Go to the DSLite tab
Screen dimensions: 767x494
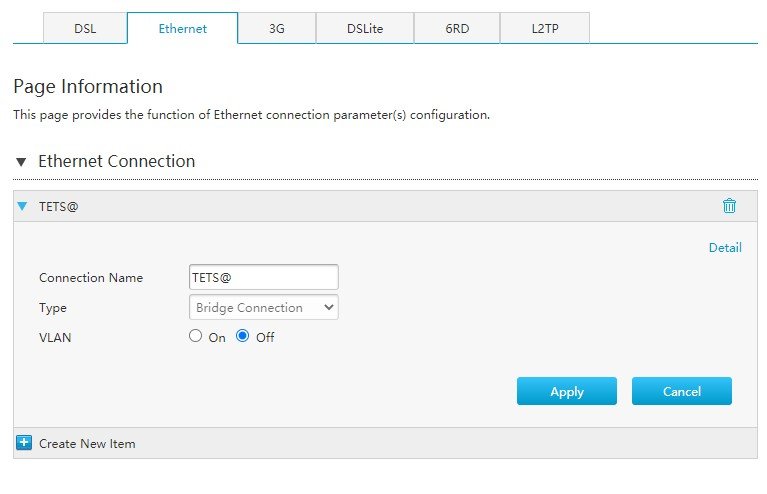point(365,28)
